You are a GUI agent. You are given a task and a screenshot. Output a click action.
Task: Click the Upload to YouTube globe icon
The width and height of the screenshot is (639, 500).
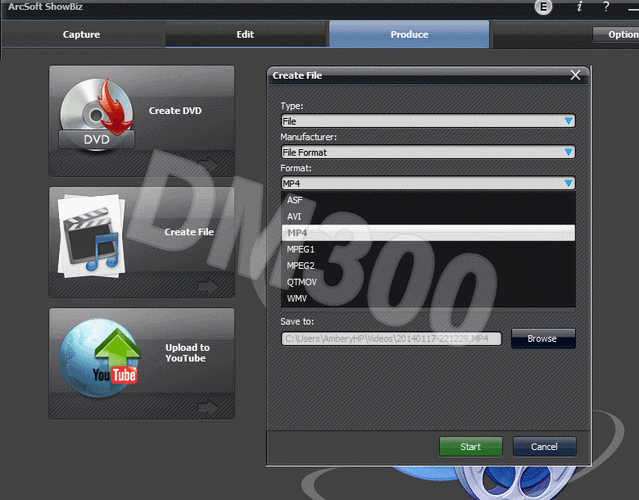tap(99, 358)
